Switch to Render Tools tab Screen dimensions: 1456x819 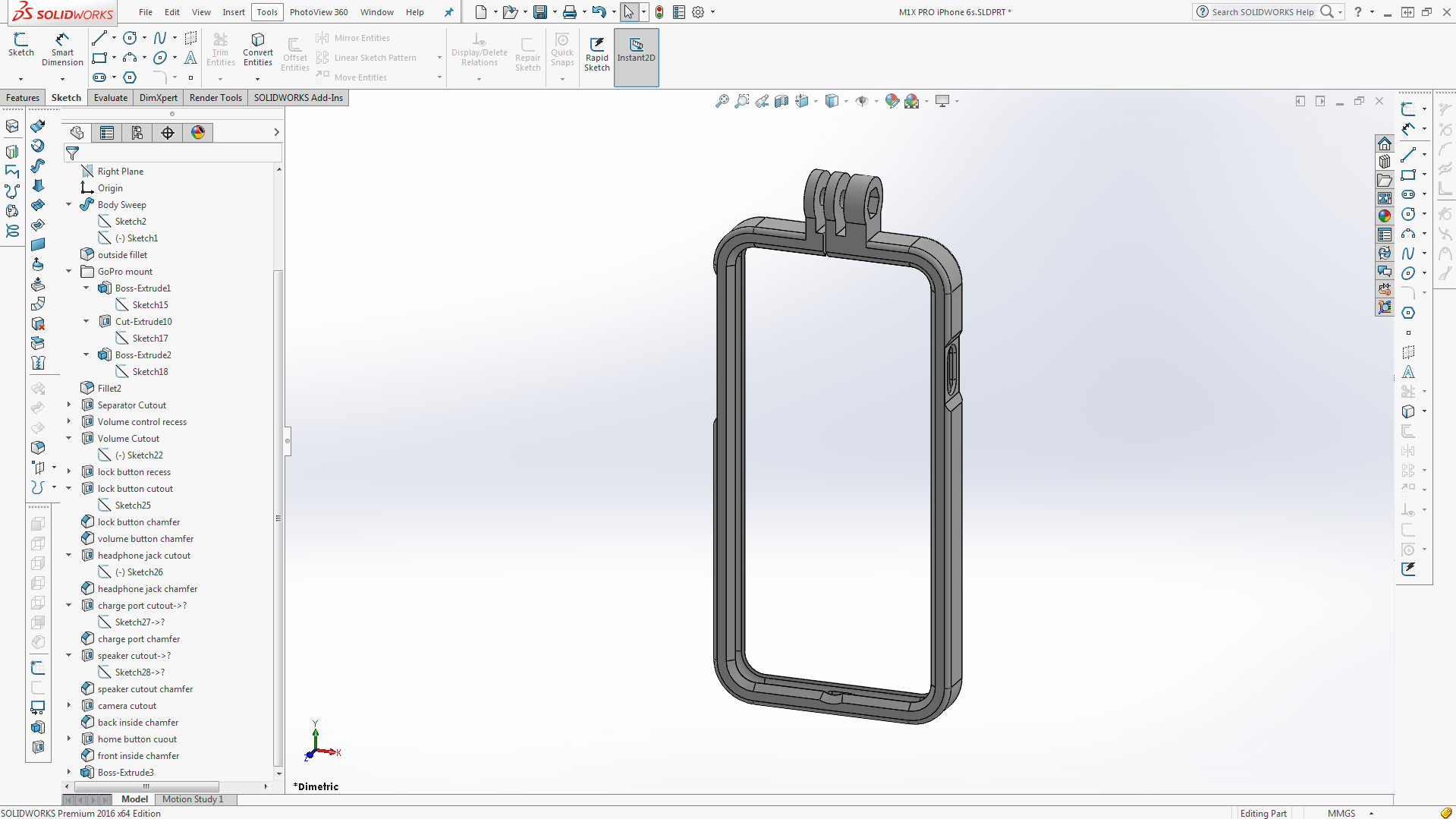pos(215,98)
